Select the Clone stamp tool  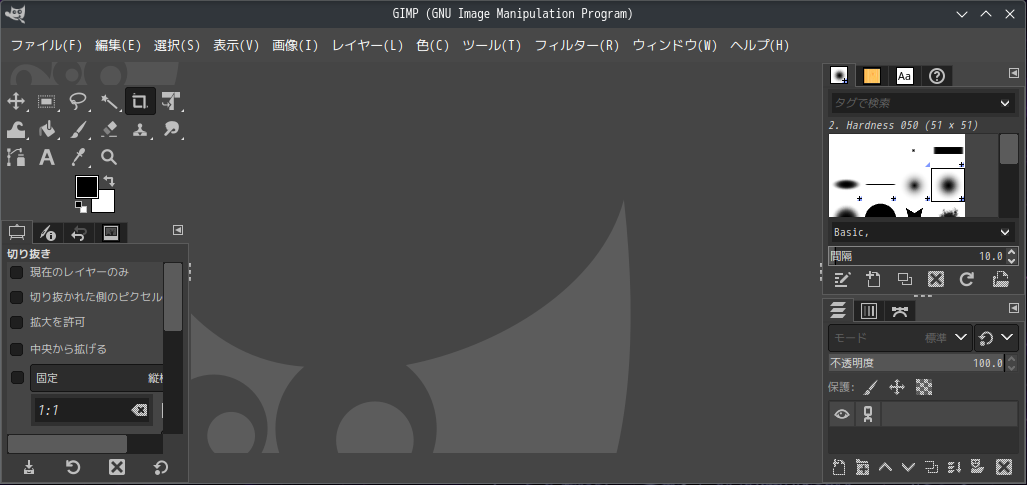[x=140, y=129]
